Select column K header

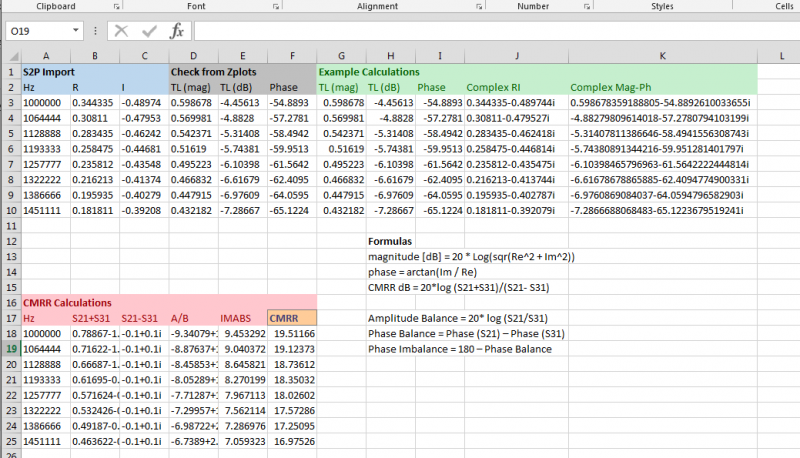(x=663, y=56)
